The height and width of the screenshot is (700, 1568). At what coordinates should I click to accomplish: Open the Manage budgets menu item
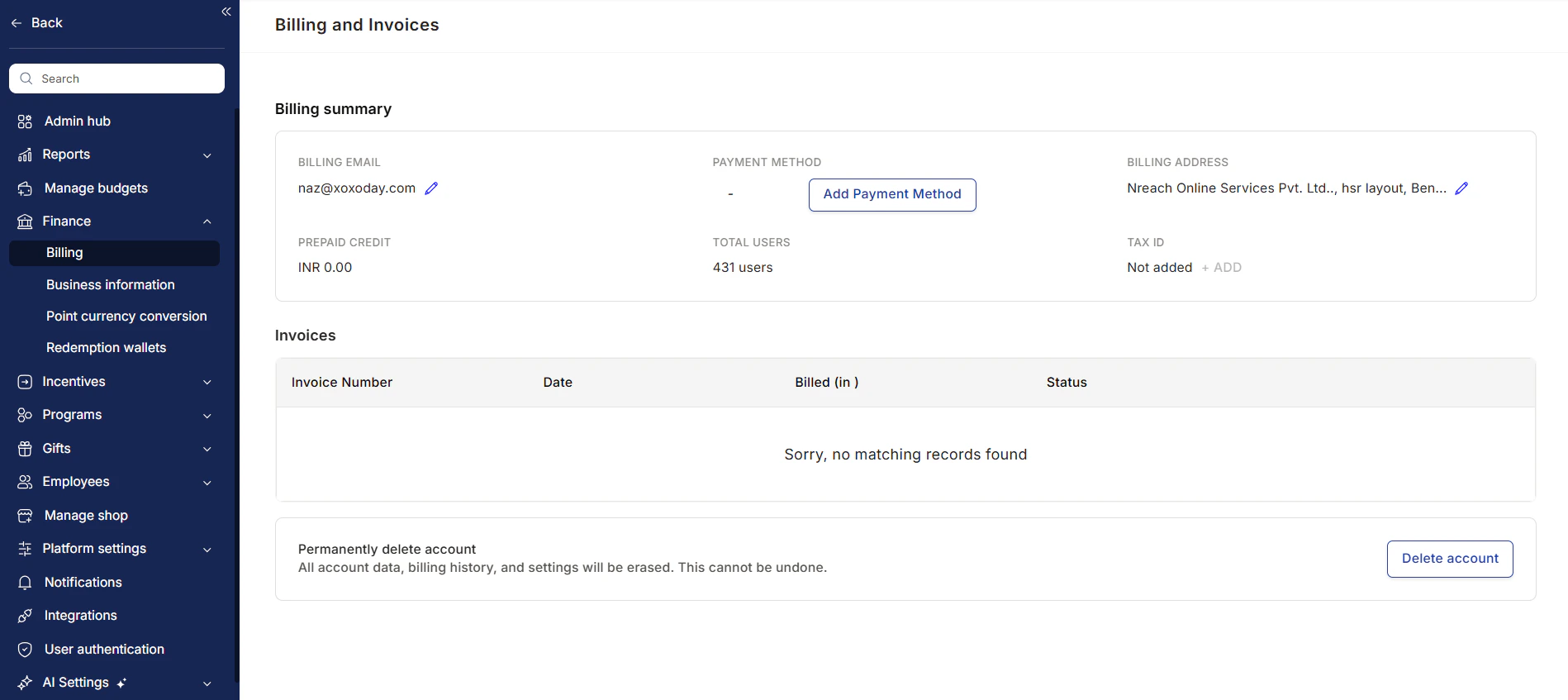(96, 188)
